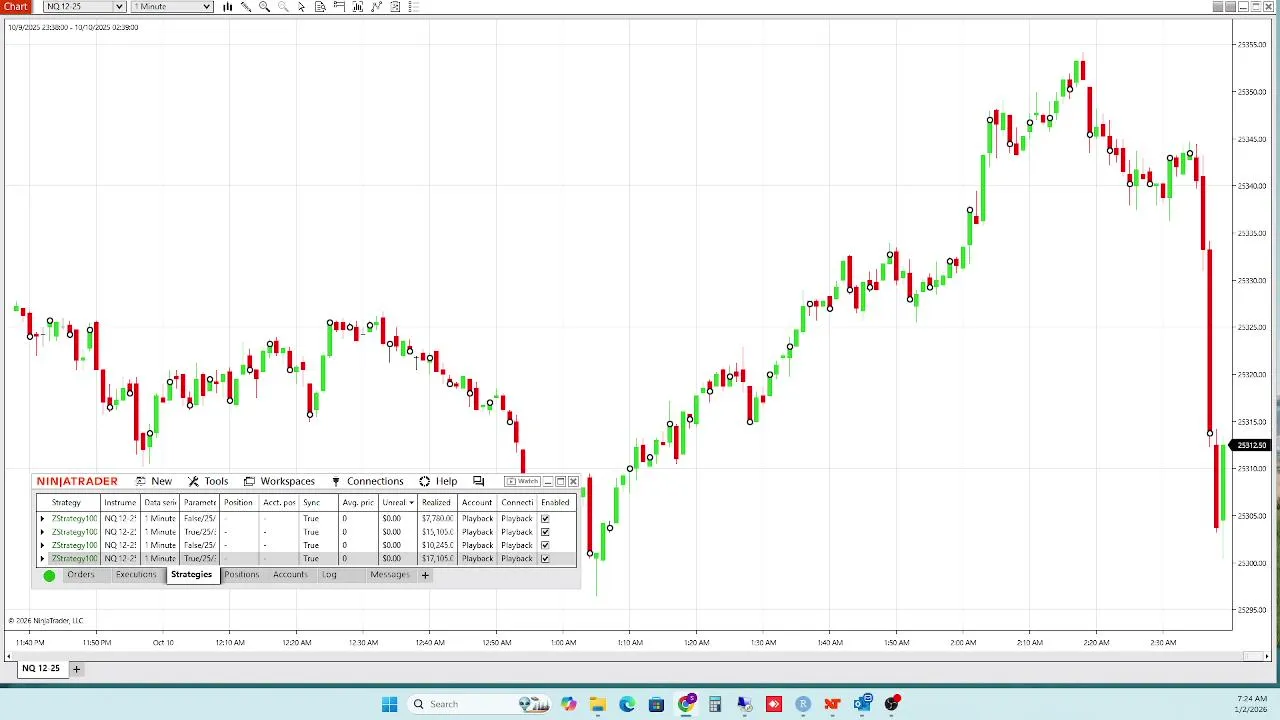Viewport: 1280px width, 720px height.
Task: Open the Tools menu
Action: 208,481
